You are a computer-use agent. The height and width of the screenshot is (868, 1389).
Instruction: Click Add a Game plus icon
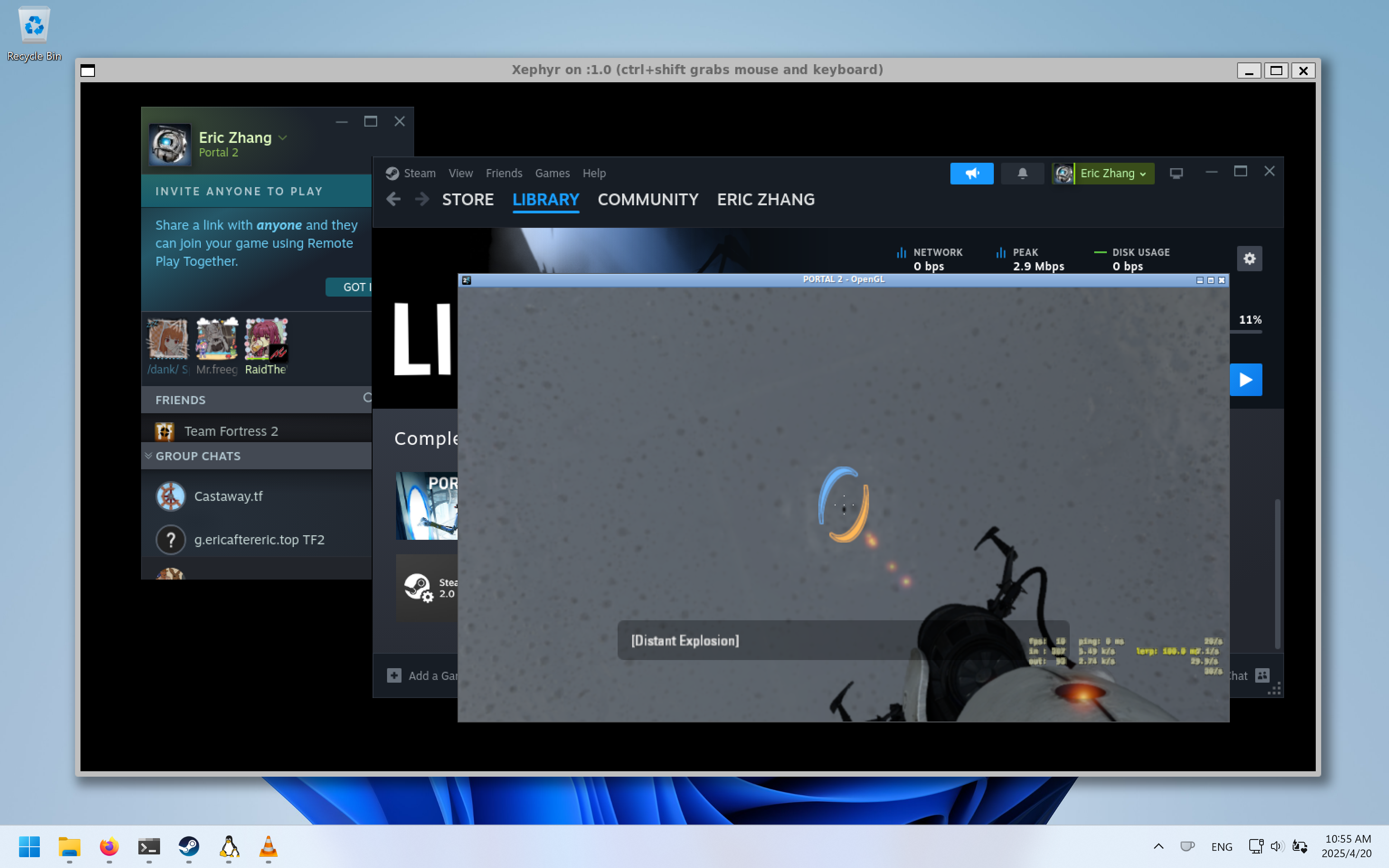click(x=394, y=676)
